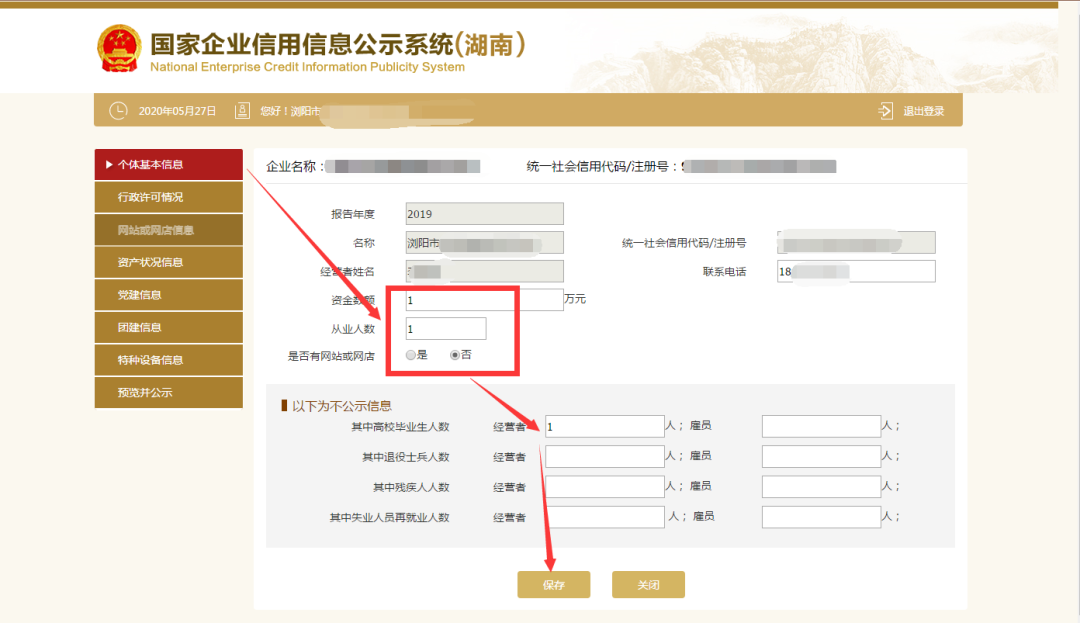The height and width of the screenshot is (623, 1080).
Task: Click 退出登录 link
Action: tap(923, 111)
